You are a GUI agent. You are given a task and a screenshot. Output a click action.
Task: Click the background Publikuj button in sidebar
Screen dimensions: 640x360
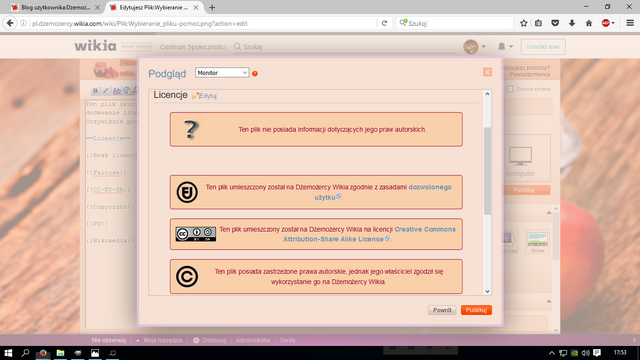click(524, 190)
